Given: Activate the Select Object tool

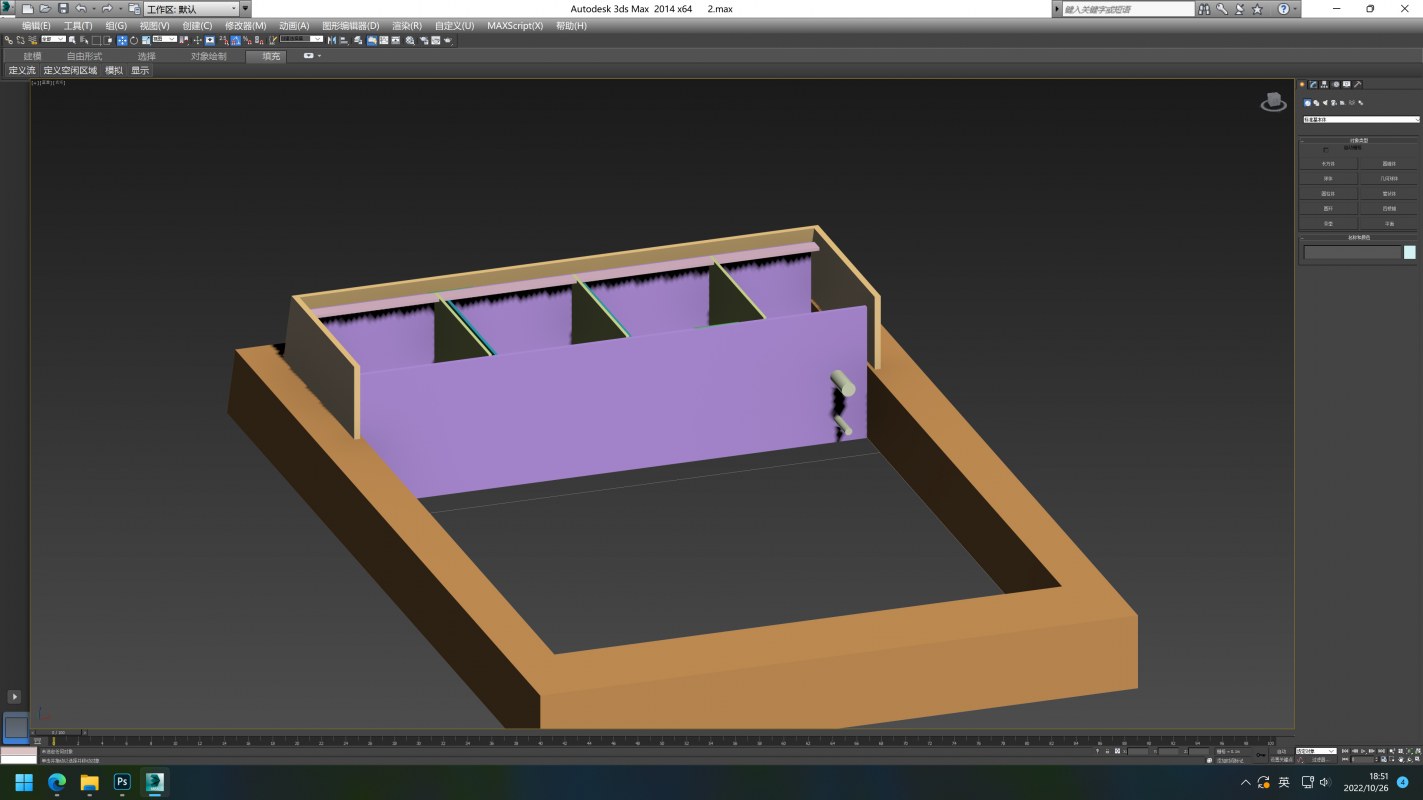Looking at the screenshot, I should [x=72, y=40].
